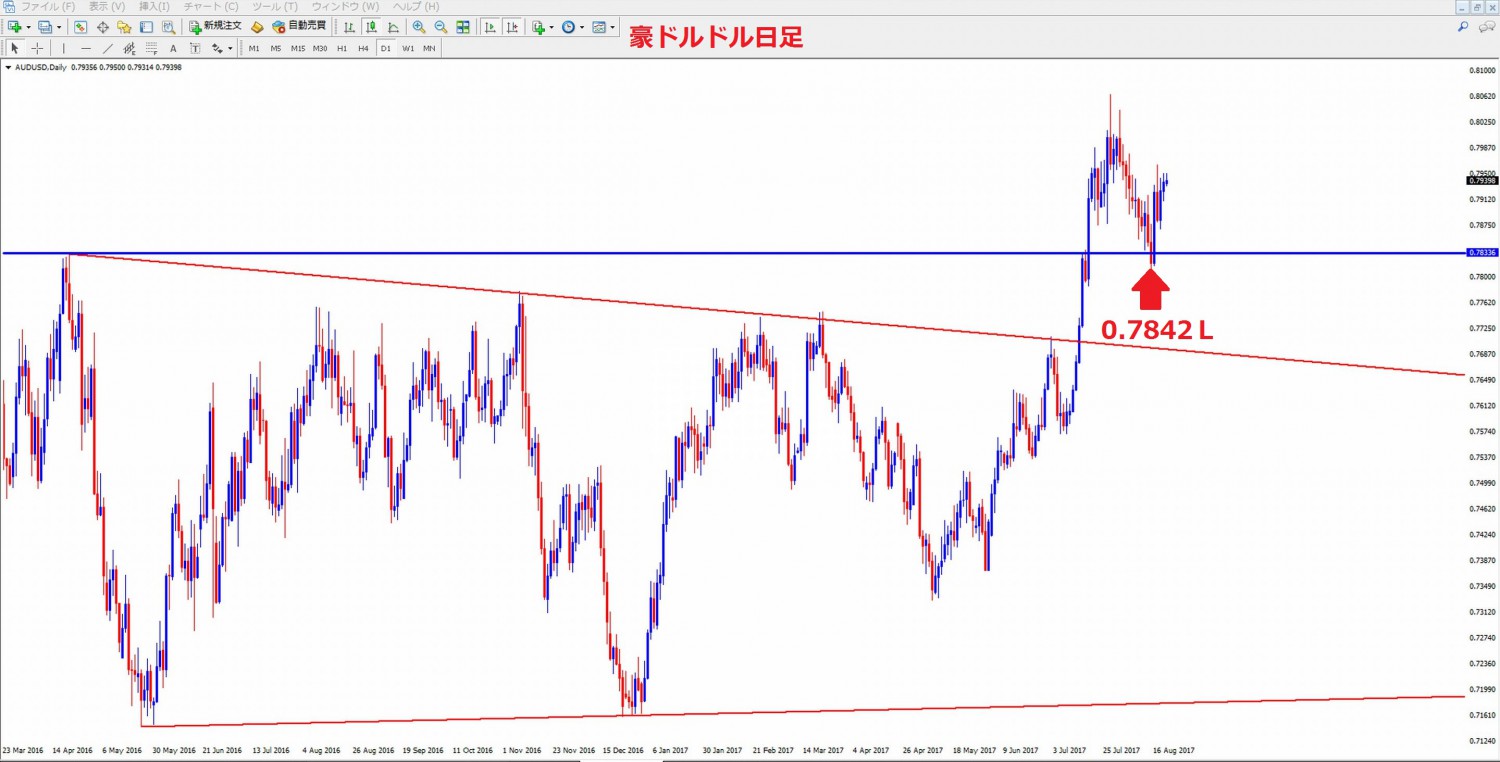The height and width of the screenshot is (762, 1500).
Task: Select the Fibonacci retracement tool
Action: pos(151,48)
